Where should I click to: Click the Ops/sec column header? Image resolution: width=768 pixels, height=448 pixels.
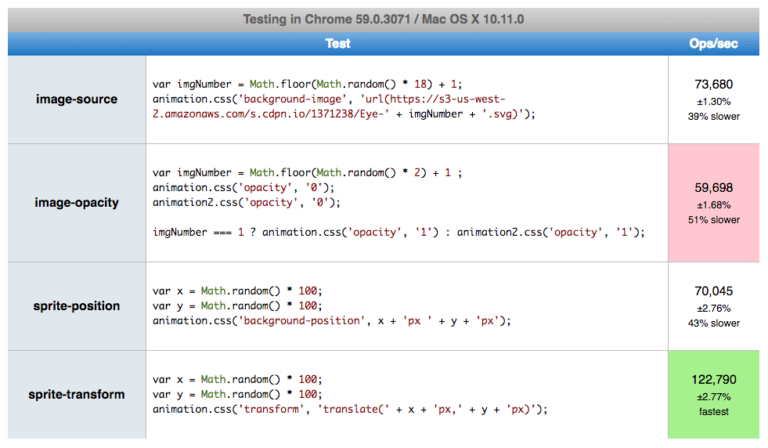pos(713,44)
